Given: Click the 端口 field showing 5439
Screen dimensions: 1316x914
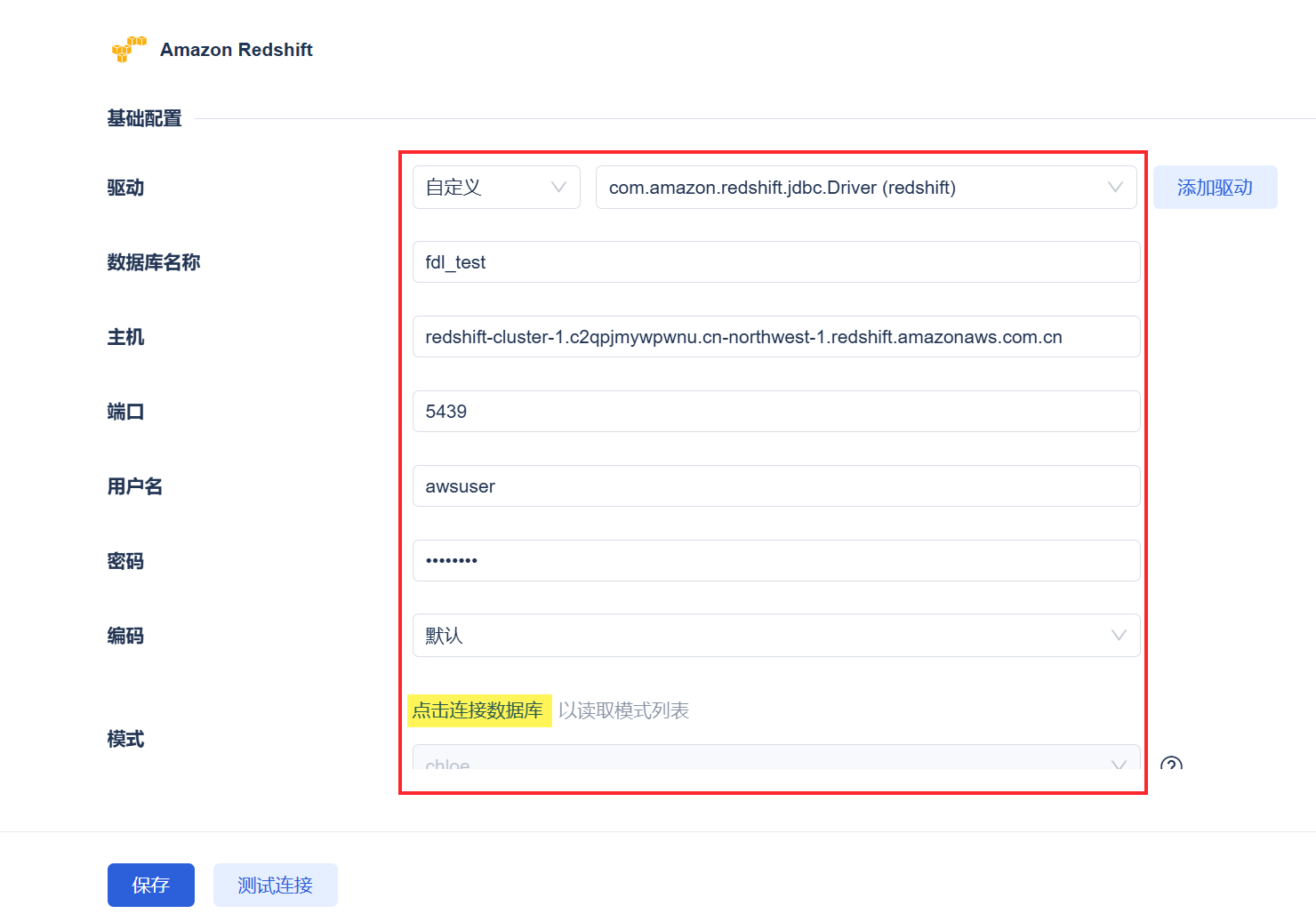Looking at the screenshot, I should (776, 412).
